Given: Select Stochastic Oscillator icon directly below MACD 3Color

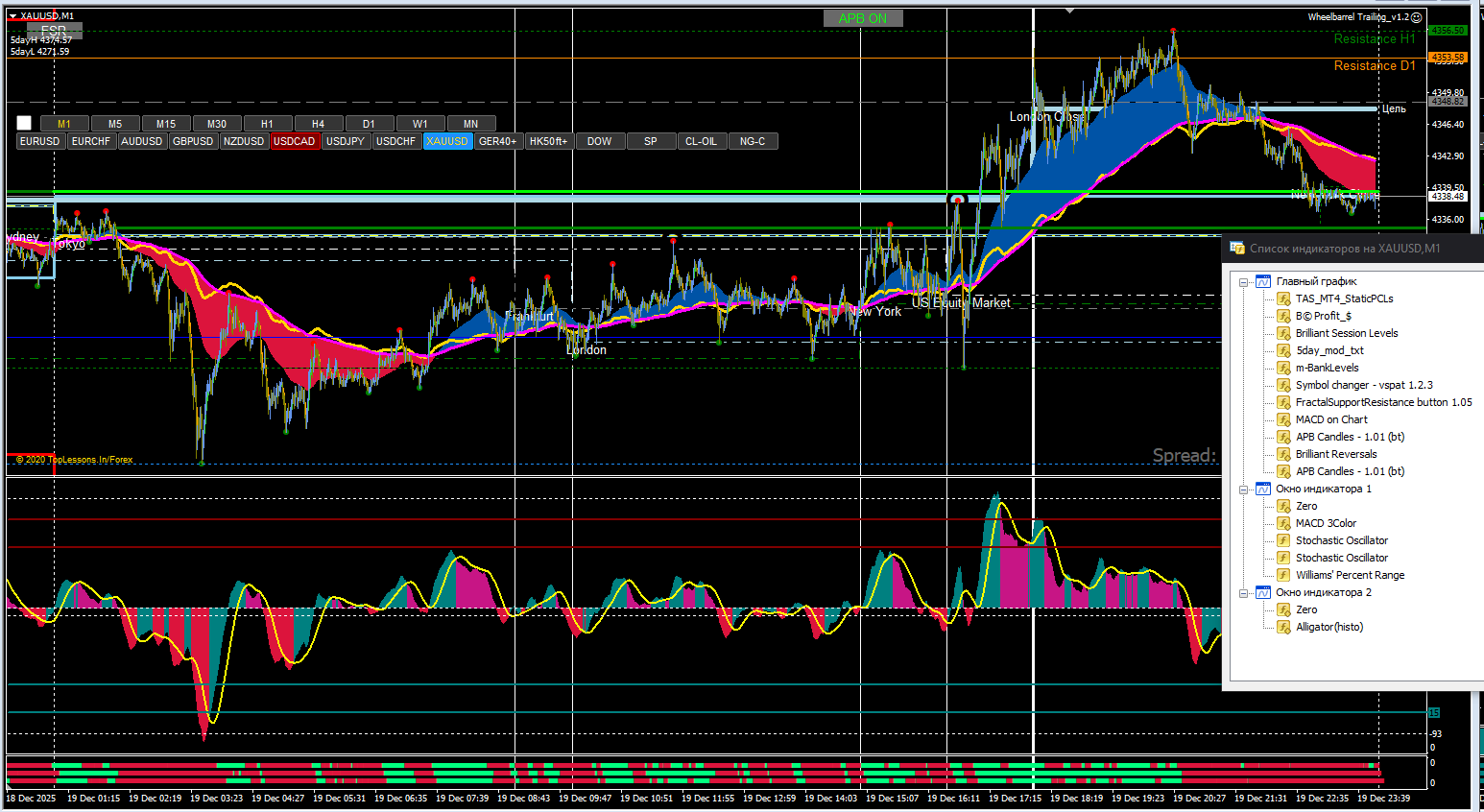Looking at the screenshot, I should (x=1283, y=540).
